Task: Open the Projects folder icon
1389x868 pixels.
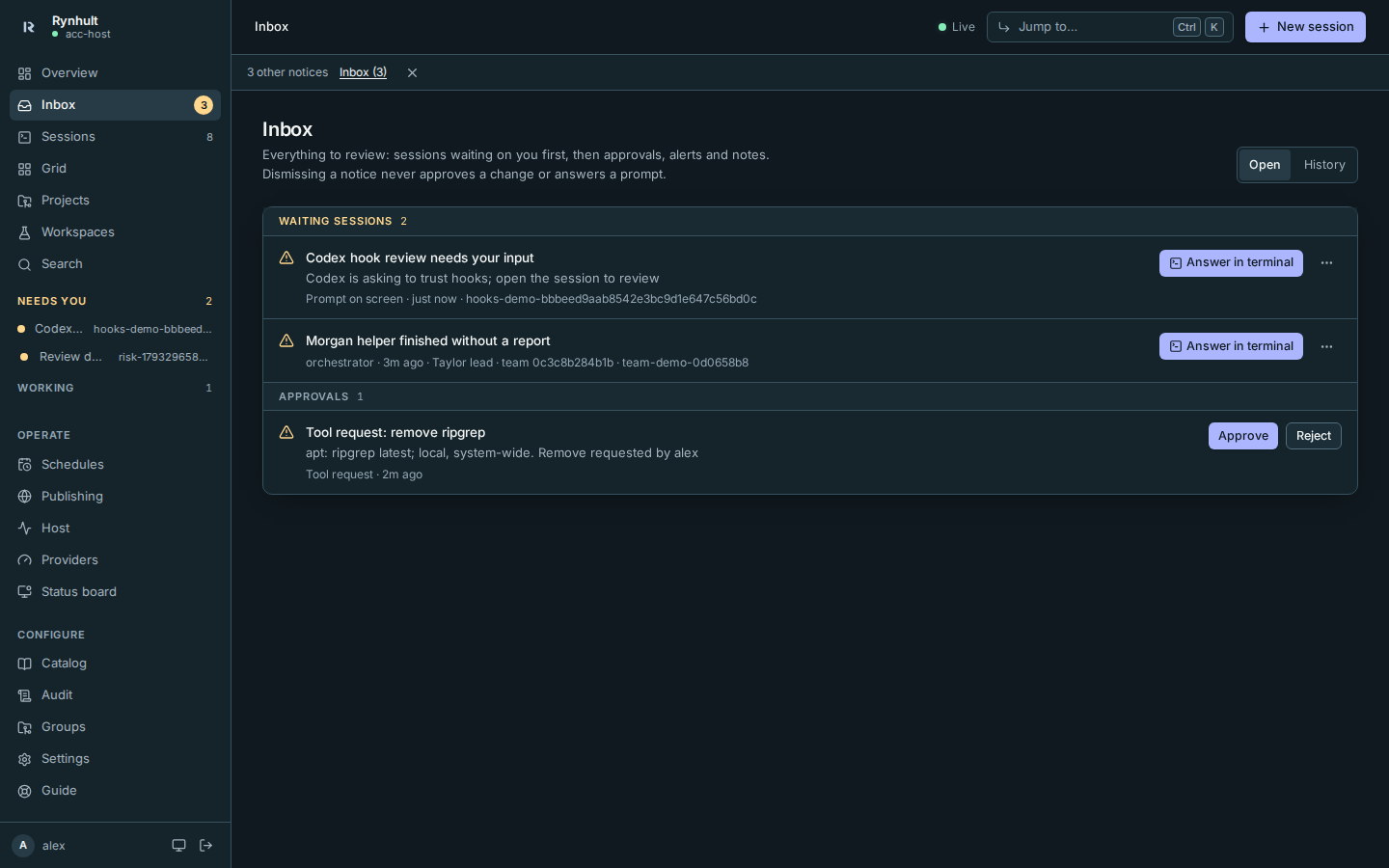Action: (x=24, y=201)
